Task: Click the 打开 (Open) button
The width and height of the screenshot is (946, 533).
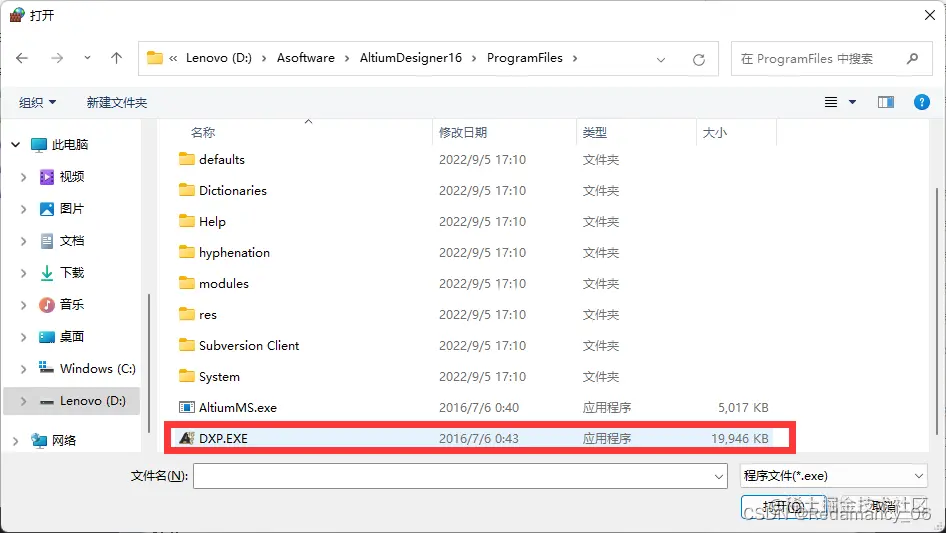Action: [783, 506]
